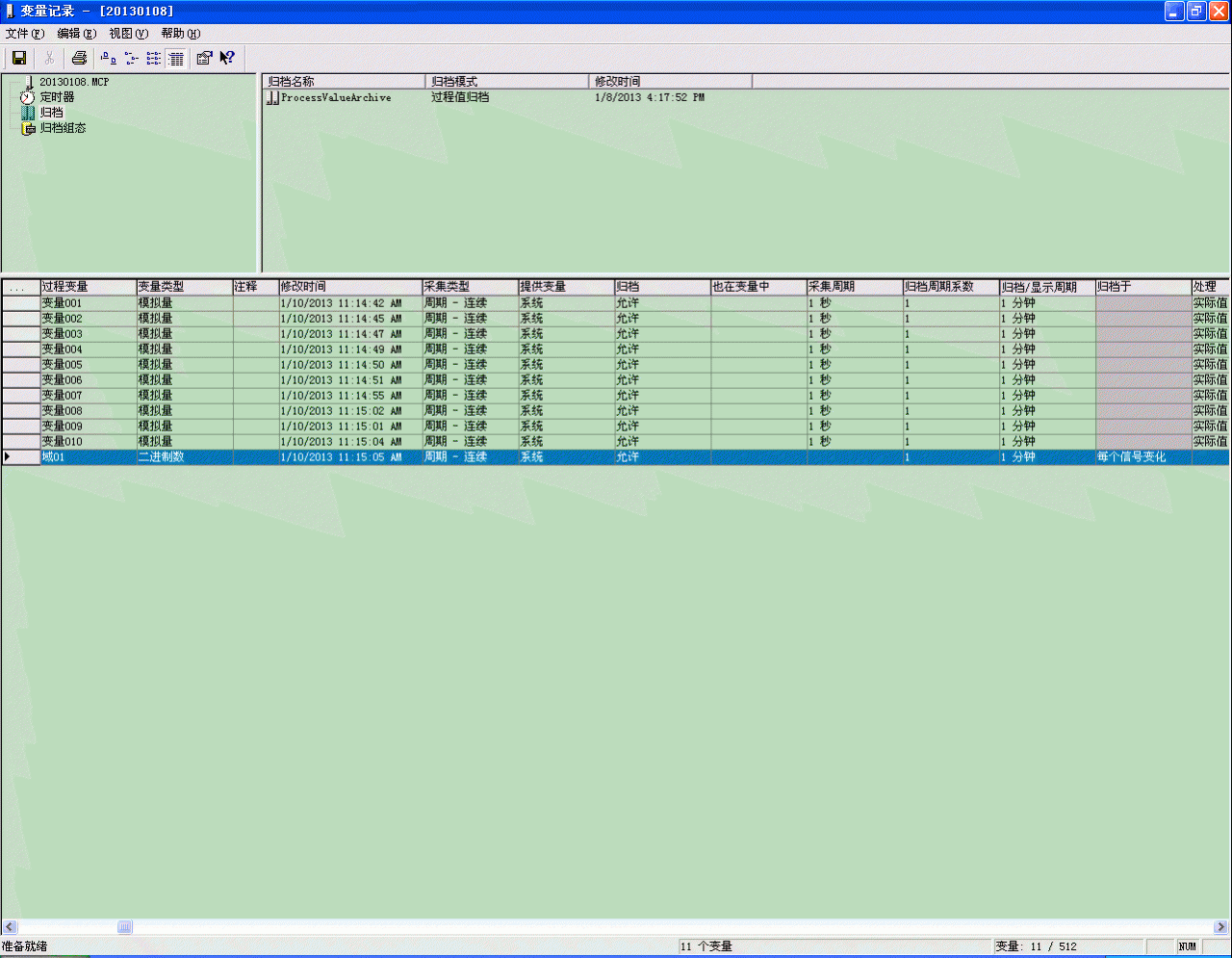Click the 处理 column header
This screenshot has width=1232, height=958.
(1211, 286)
